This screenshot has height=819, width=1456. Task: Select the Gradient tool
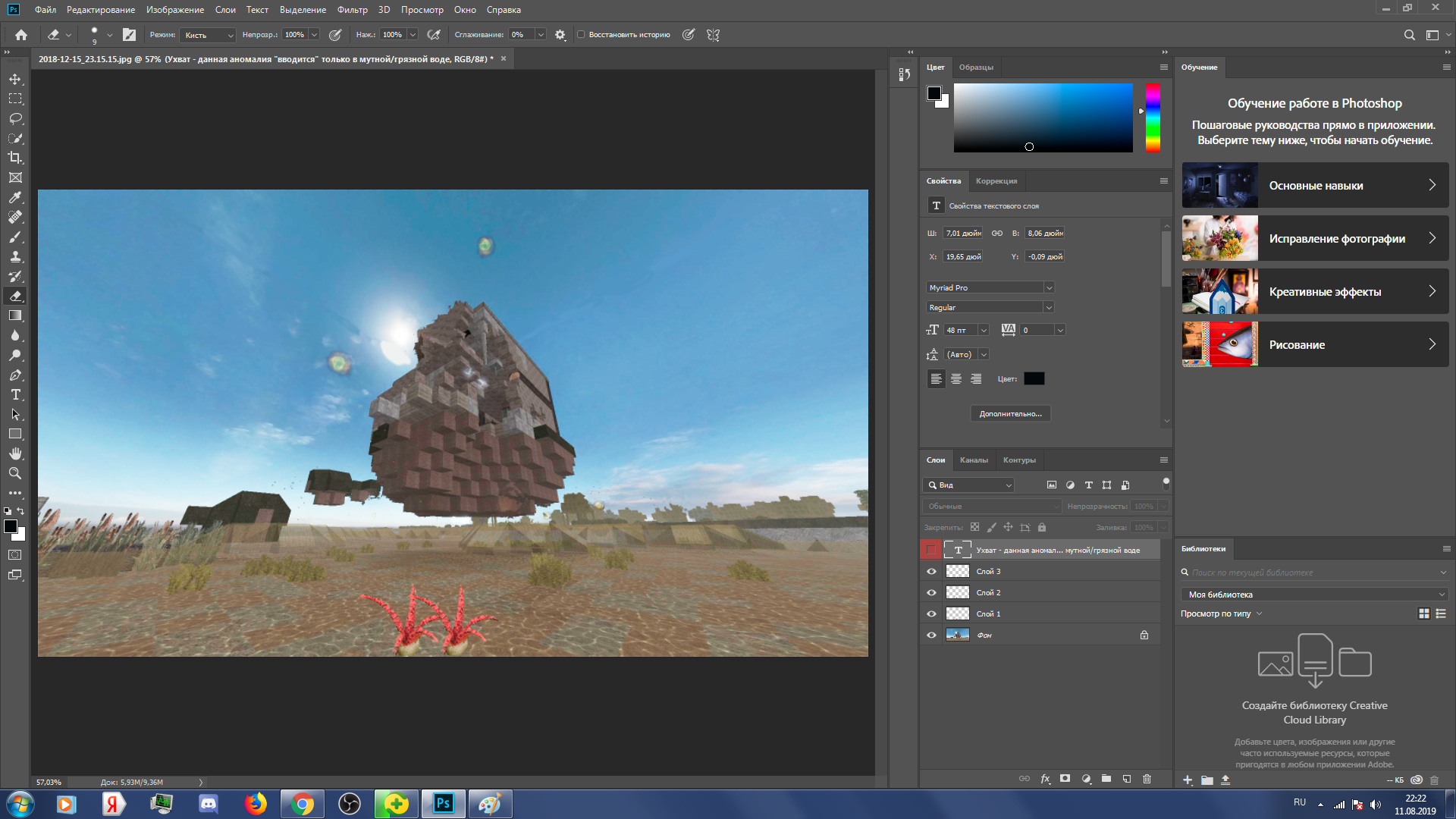click(x=15, y=315)
